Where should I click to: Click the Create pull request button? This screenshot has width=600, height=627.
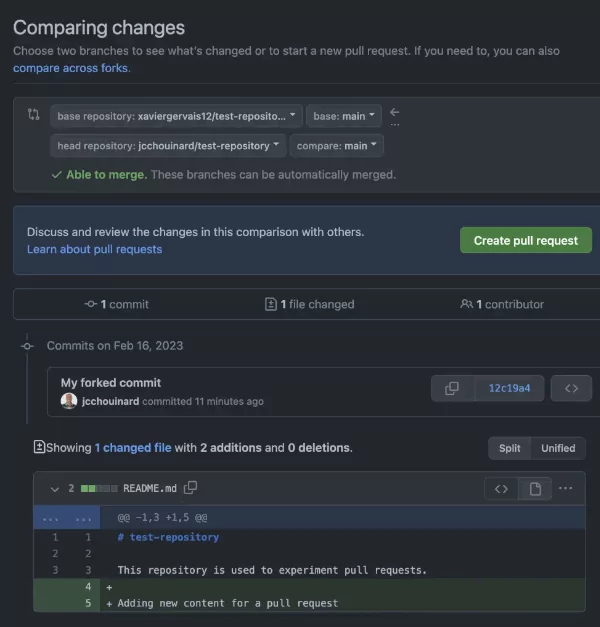(x=525, y=240)
